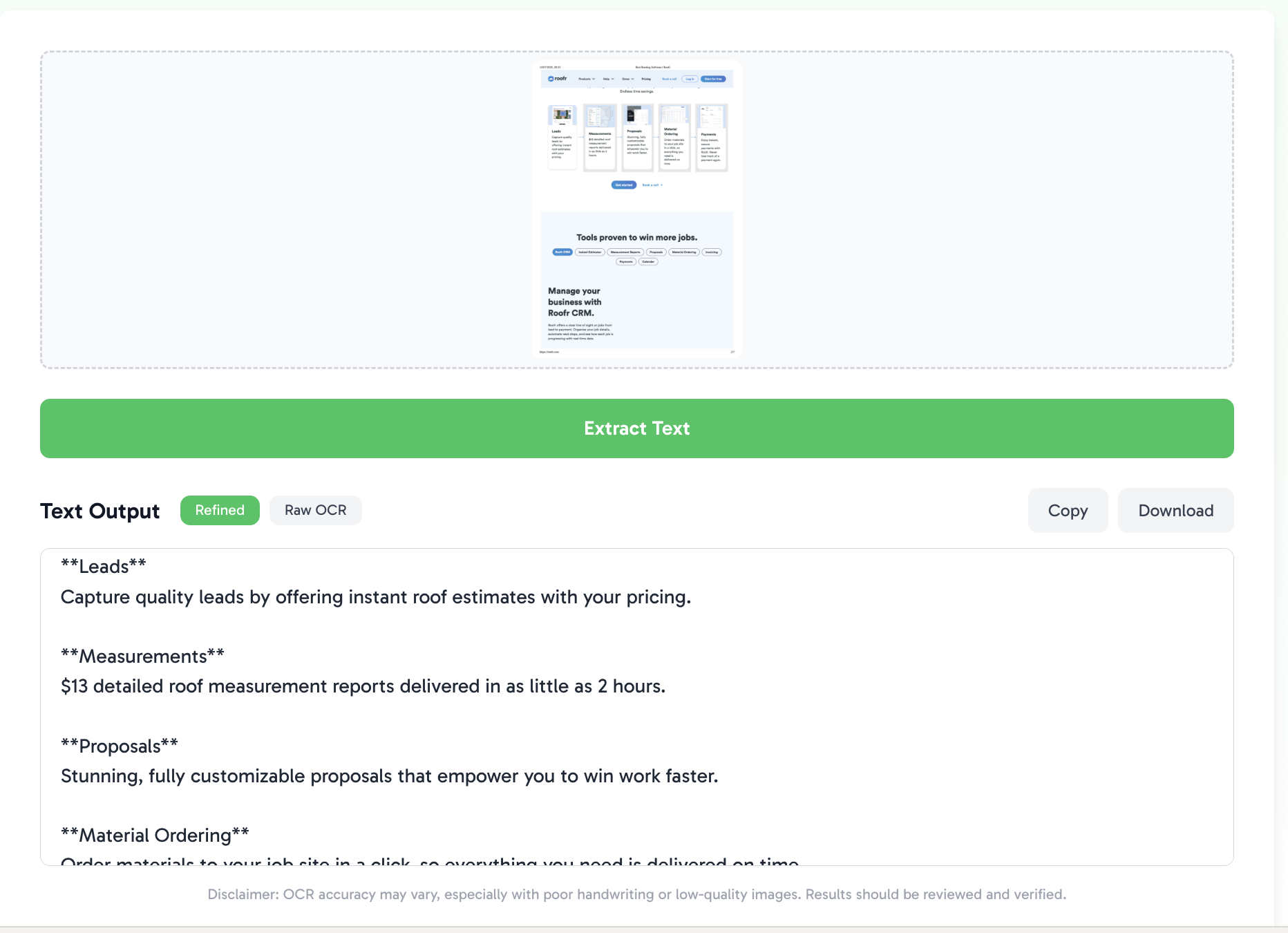Expand the Help menu in the preview nav
The height and width of the screenshot is (933, 1288).
coord(608,79)
